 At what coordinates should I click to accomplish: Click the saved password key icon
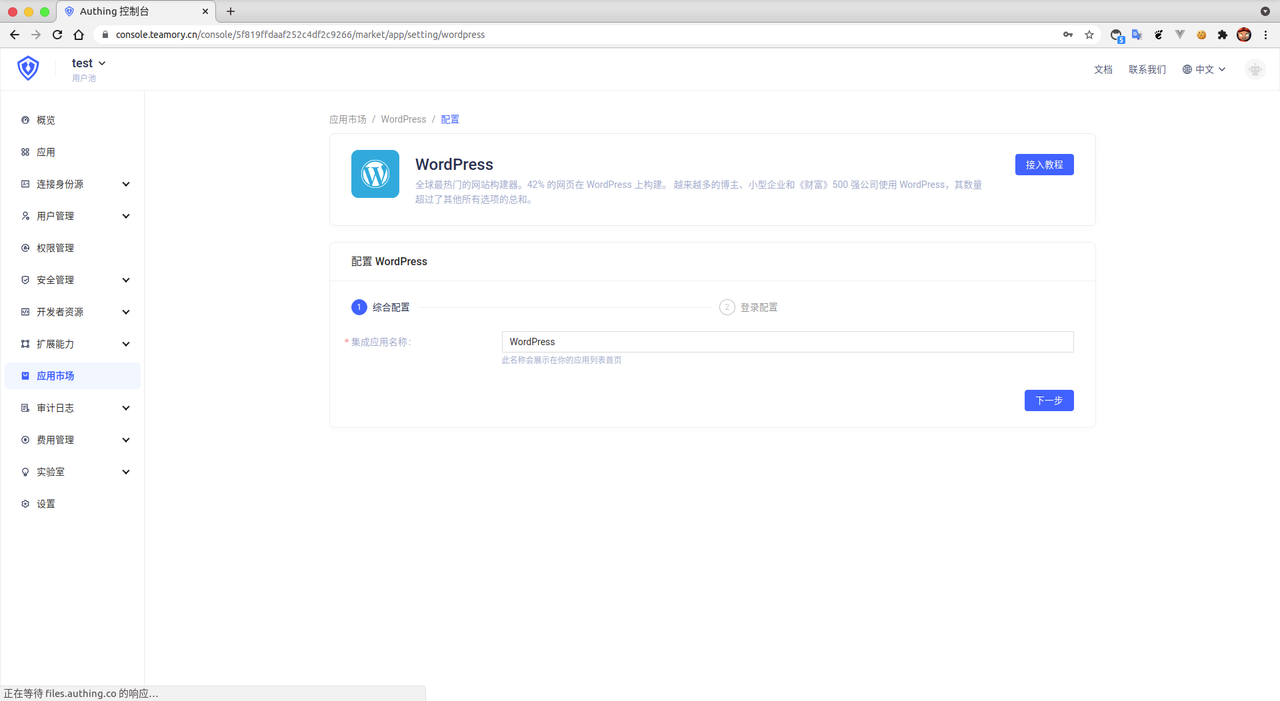click(1068, 34)
